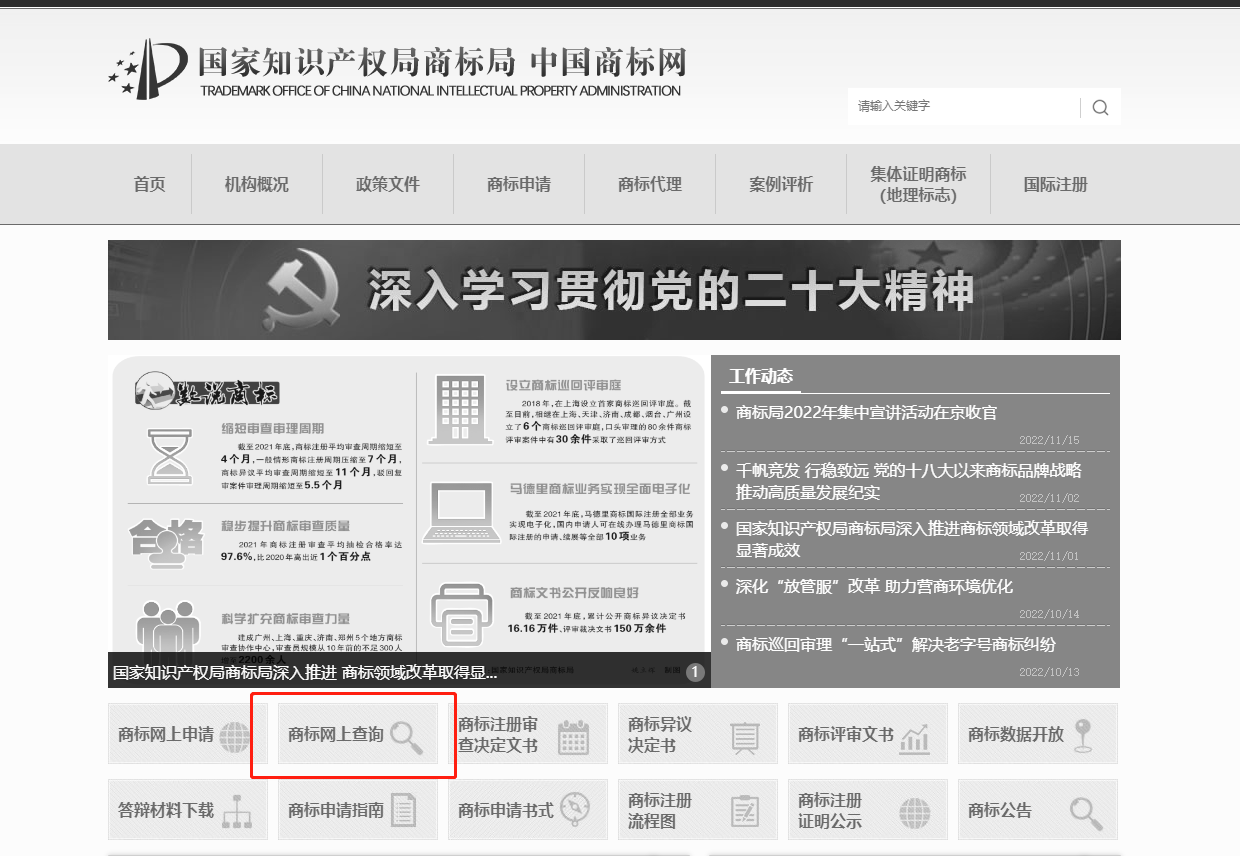Screen dimensions: 1240x856
Task: Click the date 2022/10/13
Action: point(1049,672)
